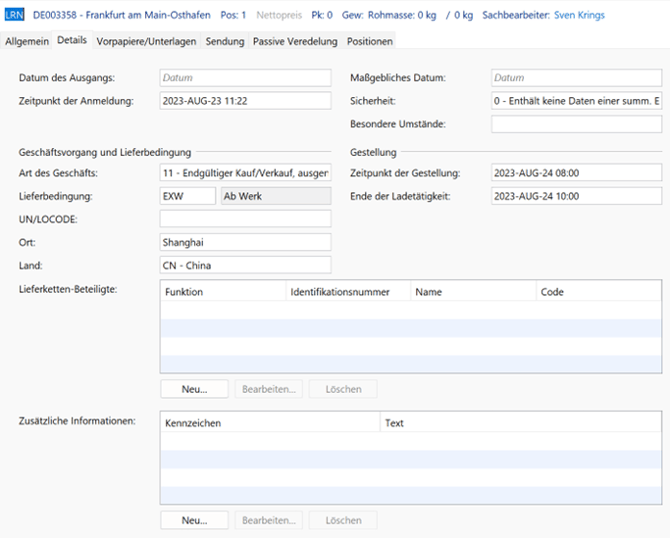This screenshot has height=538, width=670.
Task: Click Name column header in Lieferketten table
Action: [473, 292]
